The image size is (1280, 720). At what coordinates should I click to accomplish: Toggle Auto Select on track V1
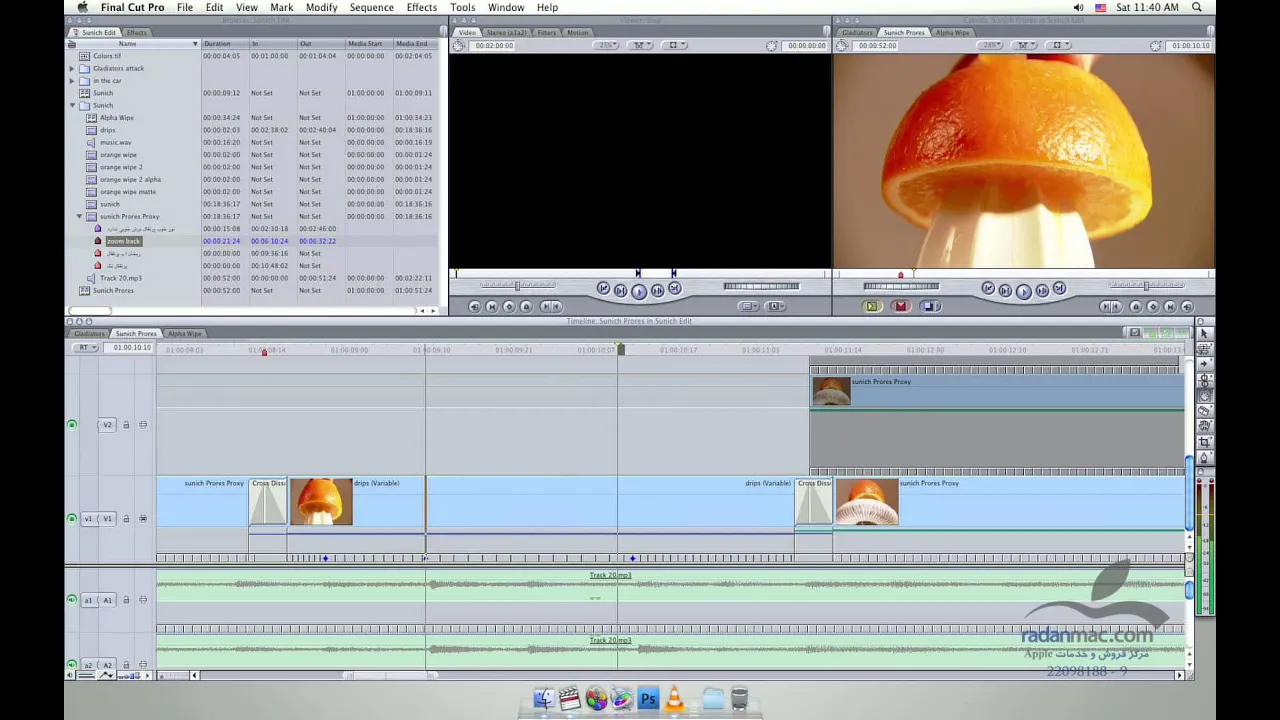pyautogui.click(x=143, y=518)
